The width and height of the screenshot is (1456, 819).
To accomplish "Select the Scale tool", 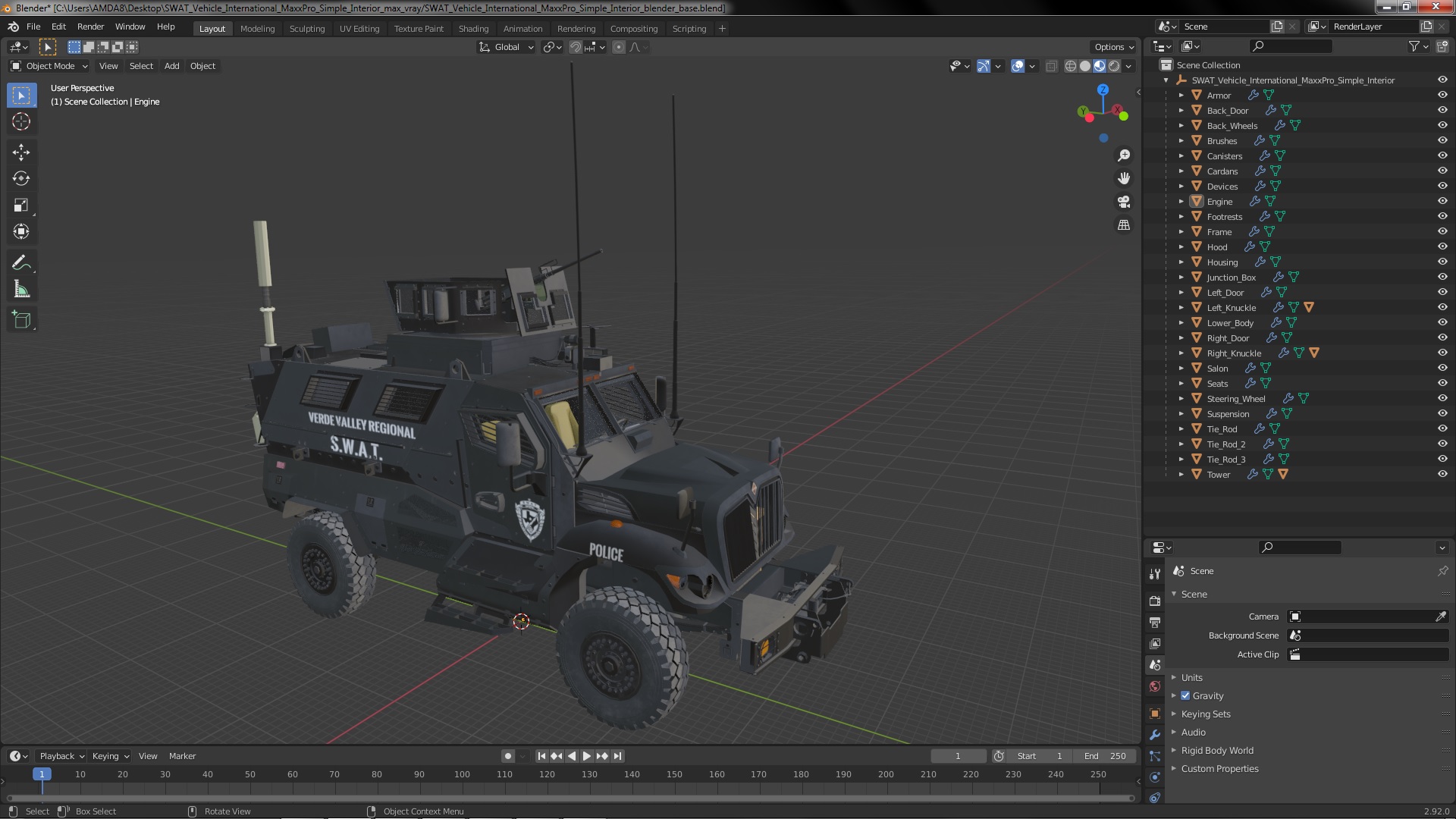I will pyautogui.click(x=21, y=205).
